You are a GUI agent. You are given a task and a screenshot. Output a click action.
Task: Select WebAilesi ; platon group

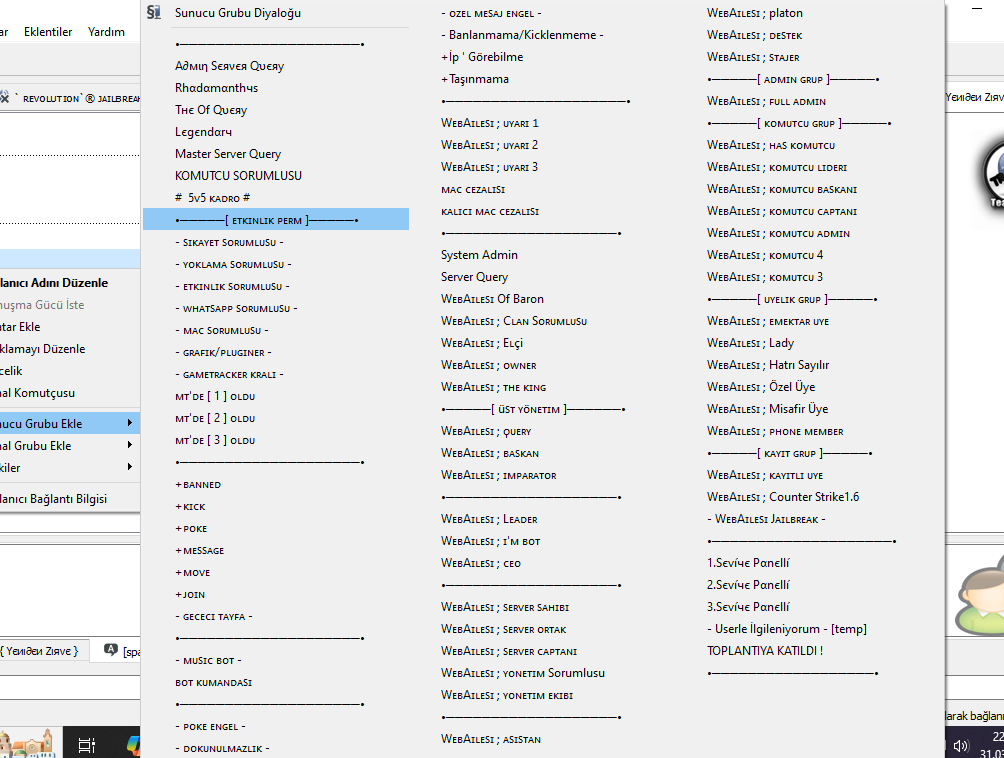click(x=754, y=13)
